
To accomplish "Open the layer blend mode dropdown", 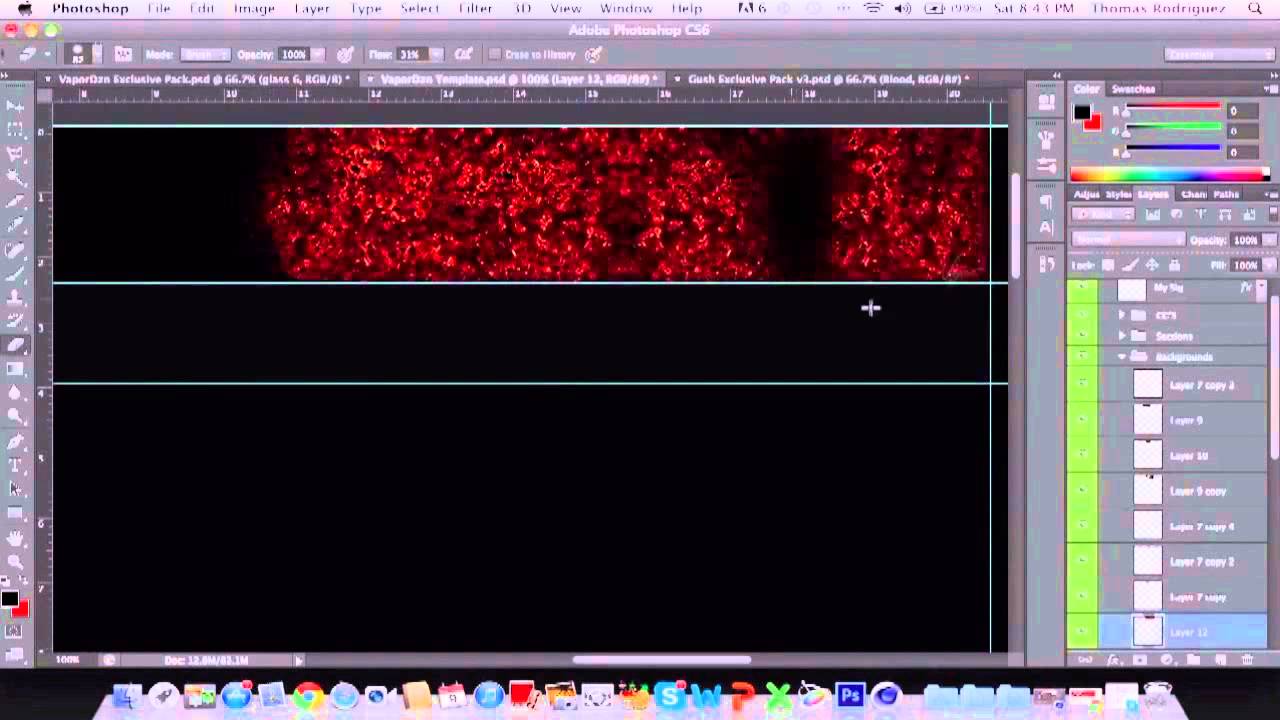I will pyautogui.click(x=1127, y=240).
